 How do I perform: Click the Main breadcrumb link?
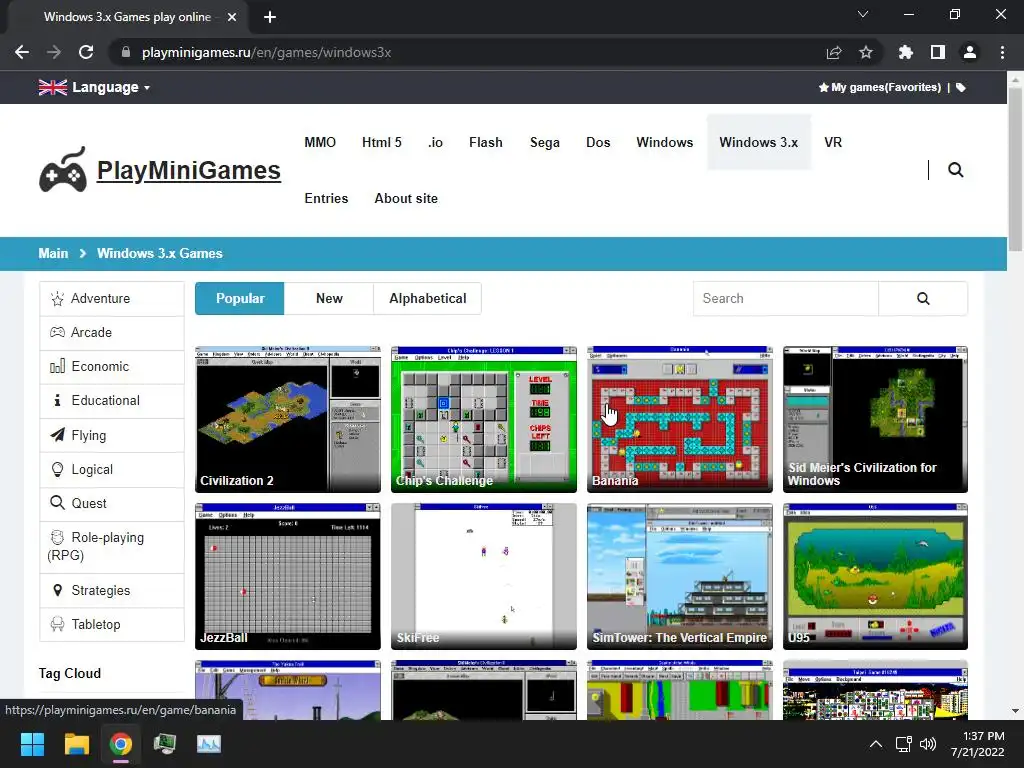click(x=53, y=253)
